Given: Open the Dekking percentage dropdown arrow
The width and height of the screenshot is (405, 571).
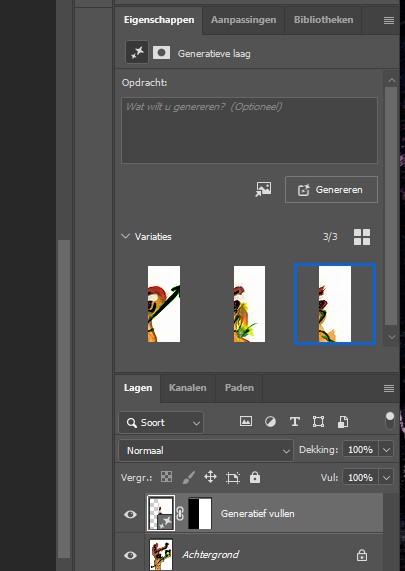Looking at the screenshot, I should (x=386, y=450).
